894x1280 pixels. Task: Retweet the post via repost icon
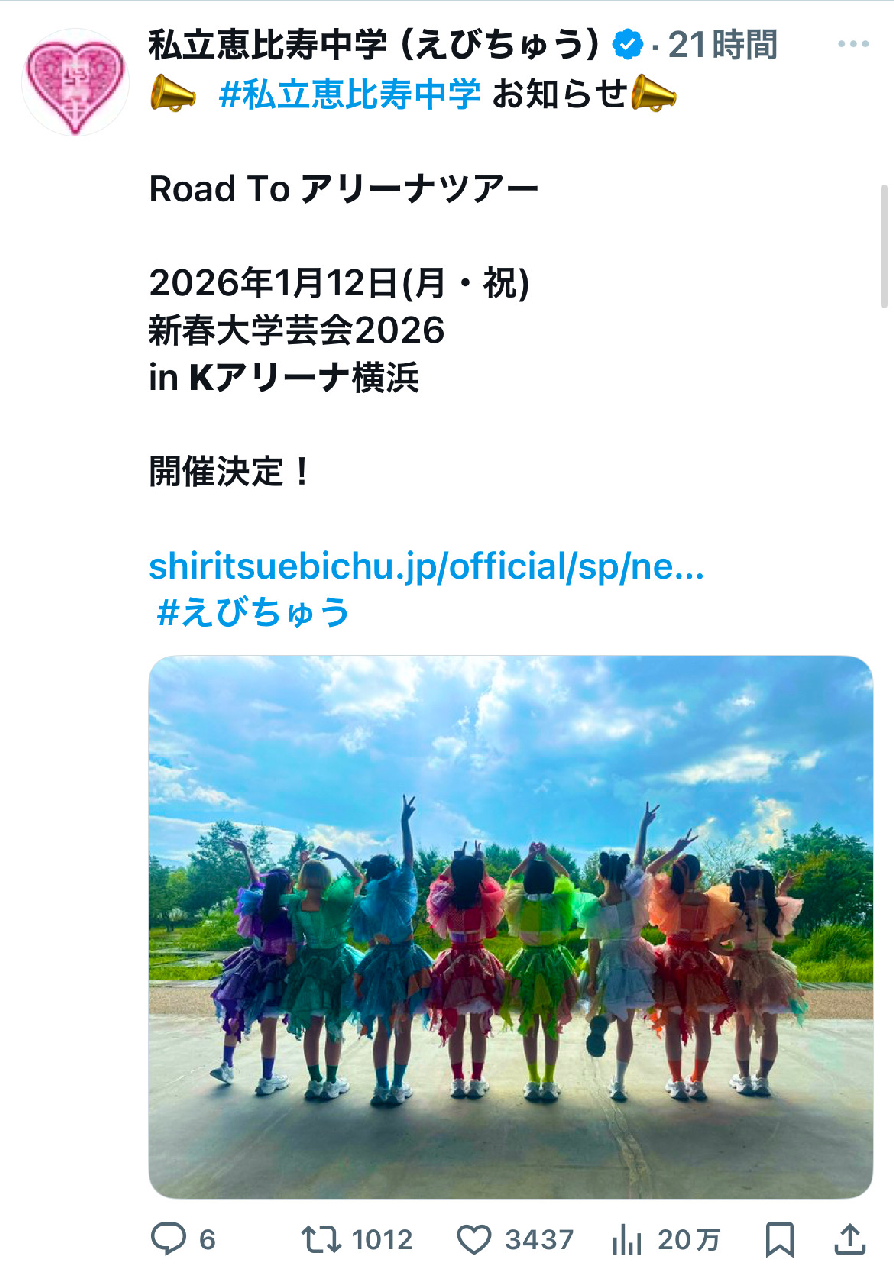coord(322,1240)
